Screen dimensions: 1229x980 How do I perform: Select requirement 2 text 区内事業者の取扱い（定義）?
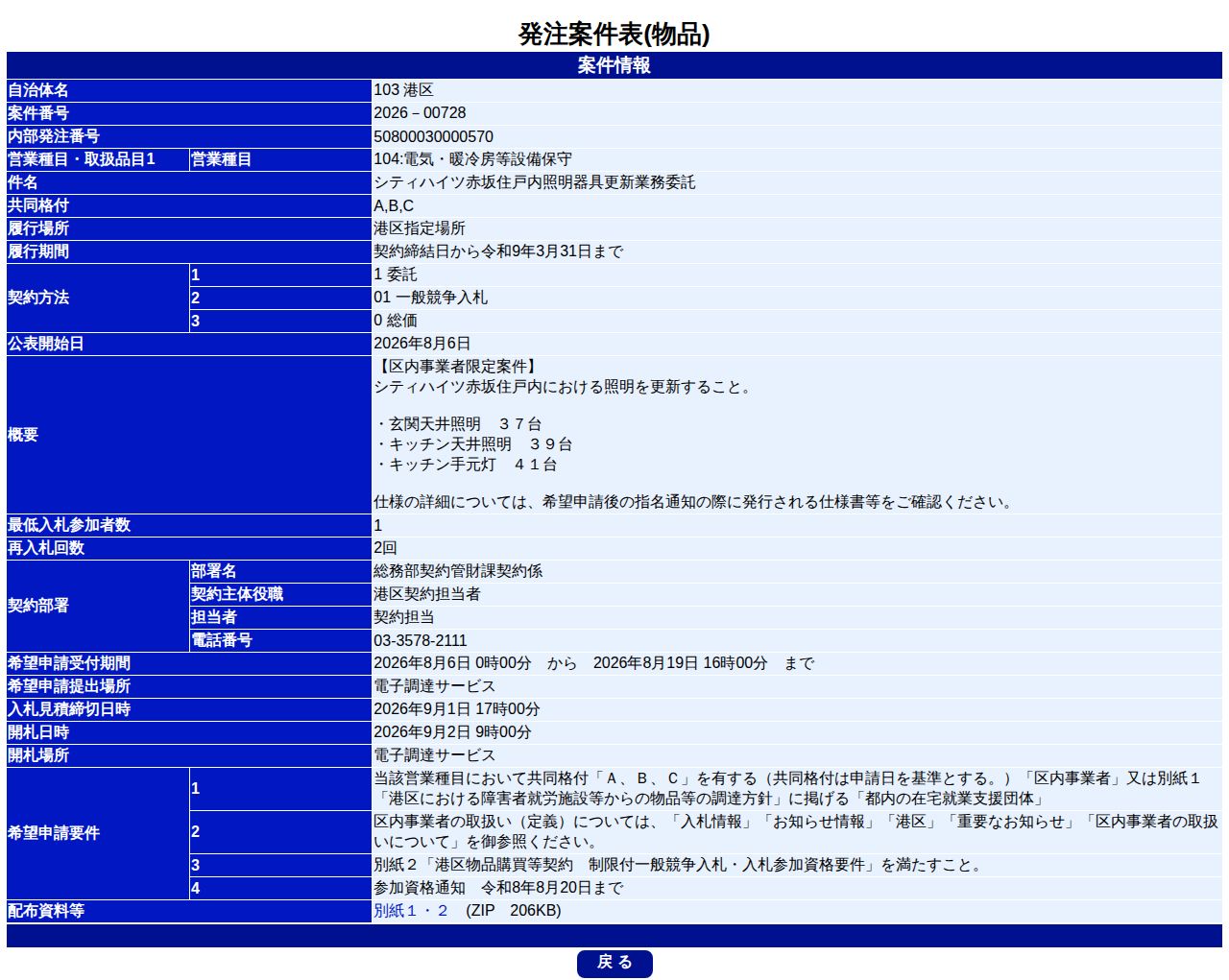796,831
